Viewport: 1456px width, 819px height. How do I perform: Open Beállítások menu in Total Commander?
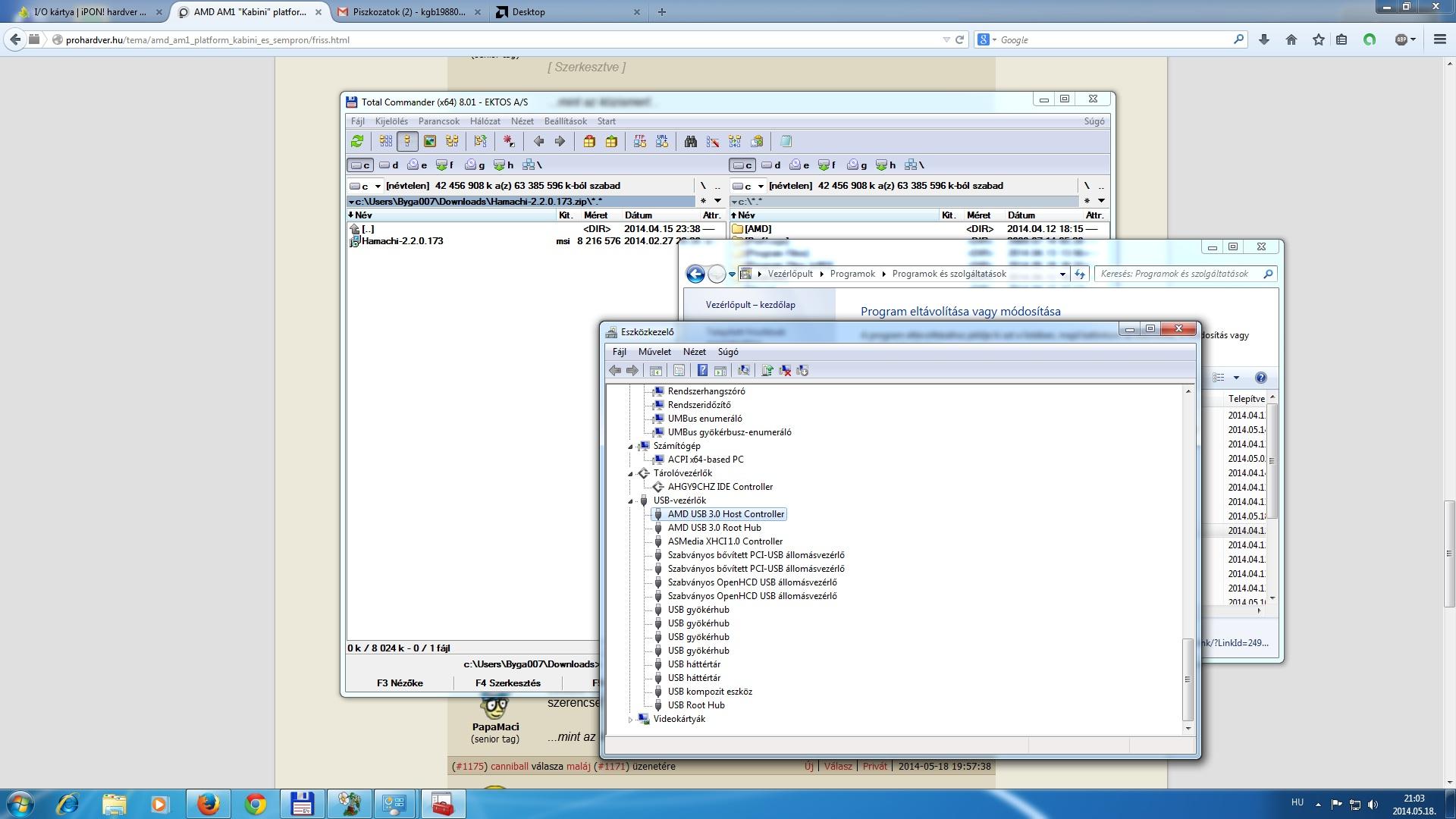(565, 121)
